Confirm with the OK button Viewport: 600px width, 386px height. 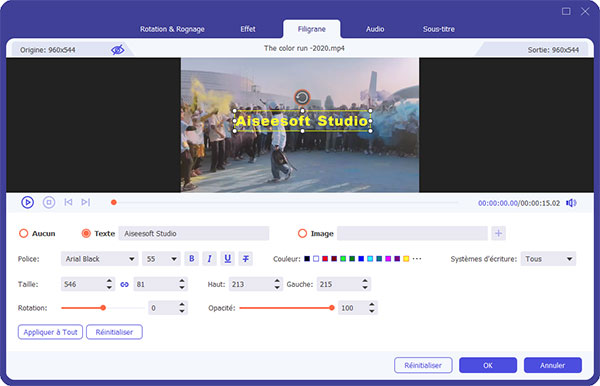point(488,365)
